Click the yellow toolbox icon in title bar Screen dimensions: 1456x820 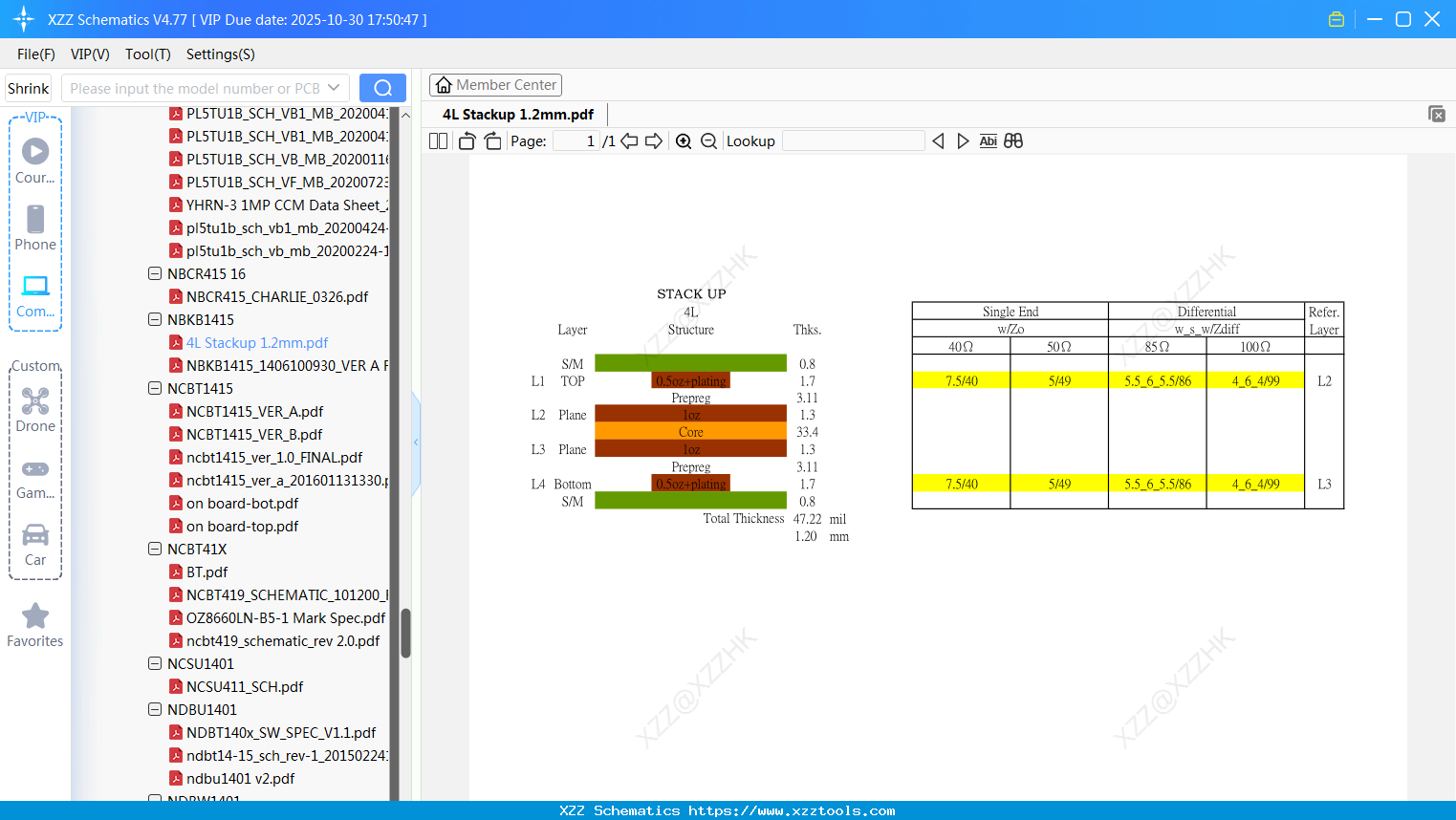click(1336, 19)
